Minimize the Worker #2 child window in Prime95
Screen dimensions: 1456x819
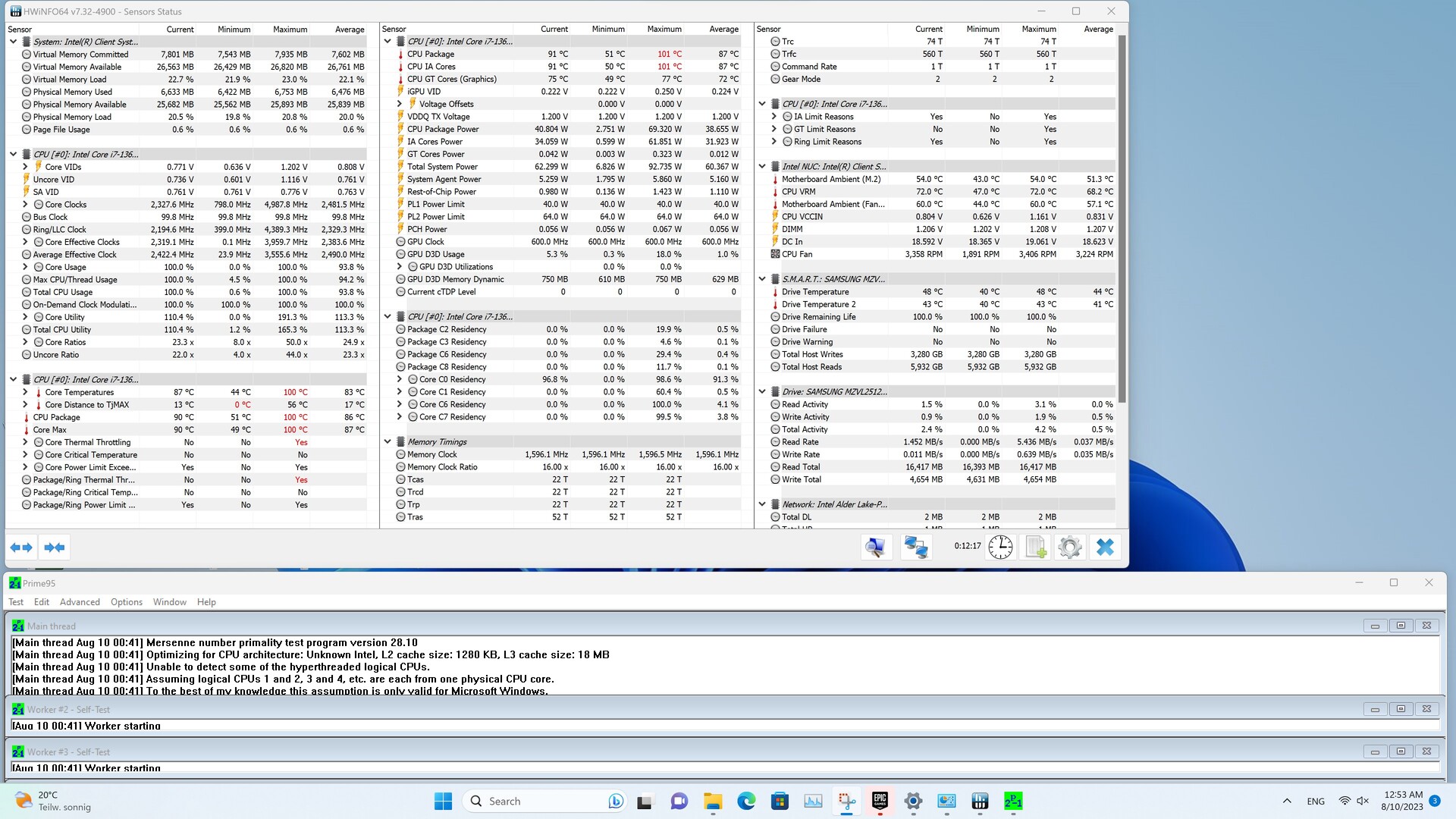[x=1375, y=709]
